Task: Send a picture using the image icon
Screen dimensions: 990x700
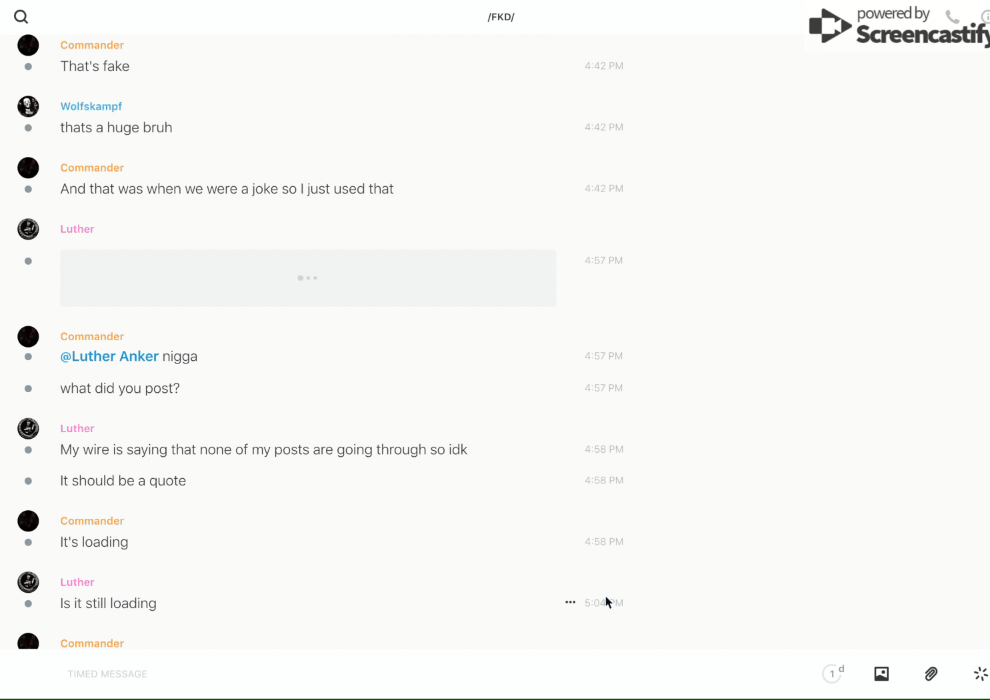Action: pos(881,674)
